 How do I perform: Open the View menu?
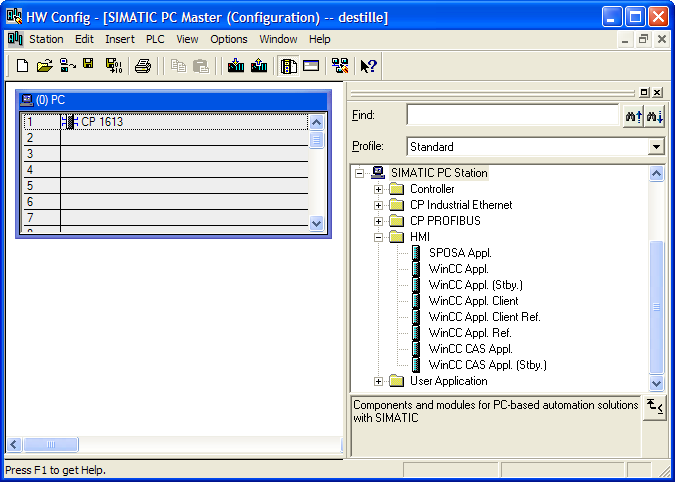(x=187, y=39)
